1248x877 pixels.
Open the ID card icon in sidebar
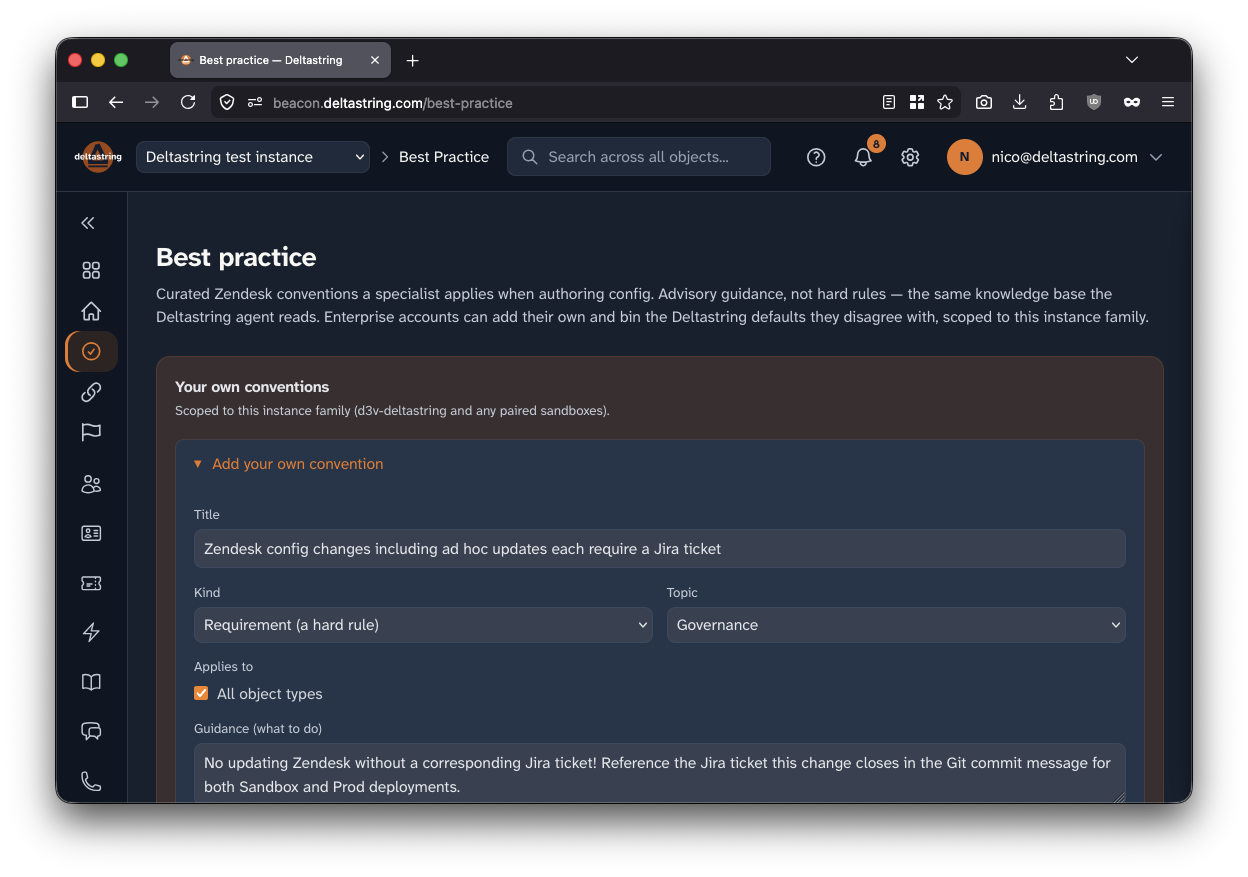point(91,533)
